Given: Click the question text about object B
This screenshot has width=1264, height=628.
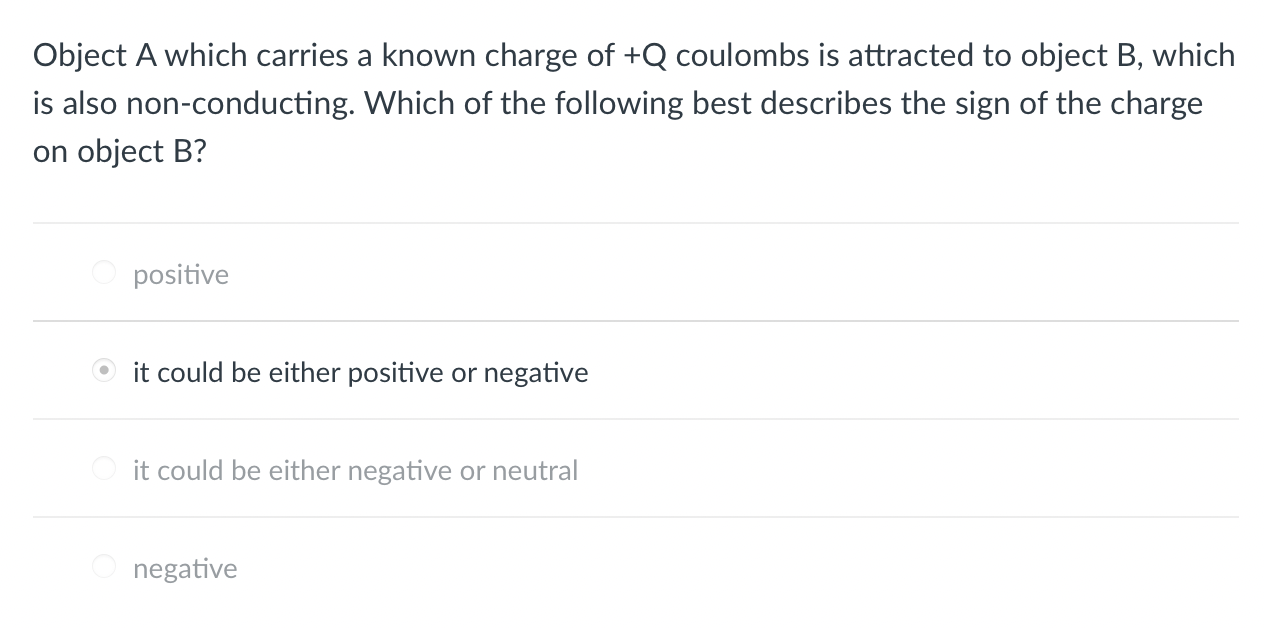Looking at the screenshot, I should 632,102.
